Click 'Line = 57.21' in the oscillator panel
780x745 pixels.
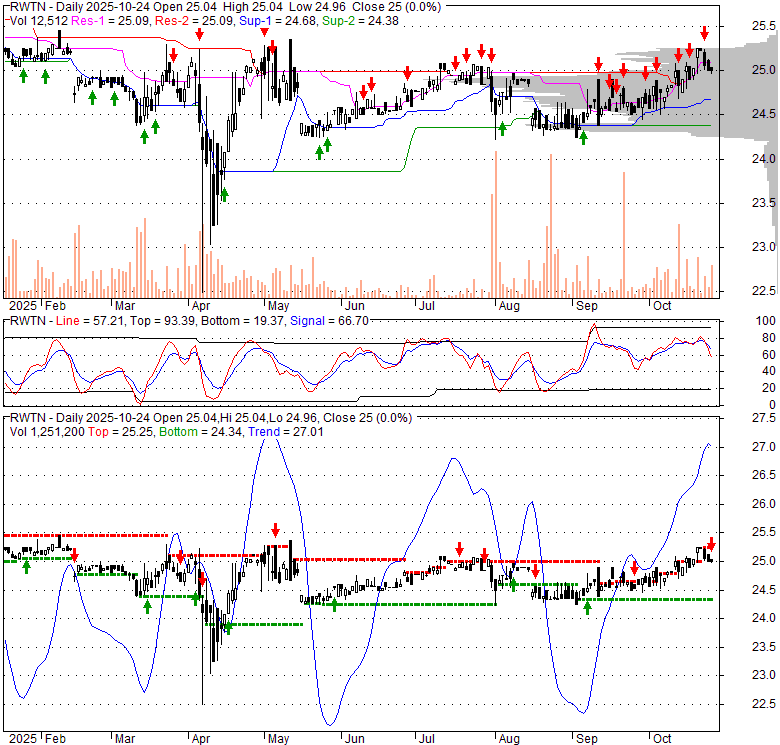click(x=89, y=321)
